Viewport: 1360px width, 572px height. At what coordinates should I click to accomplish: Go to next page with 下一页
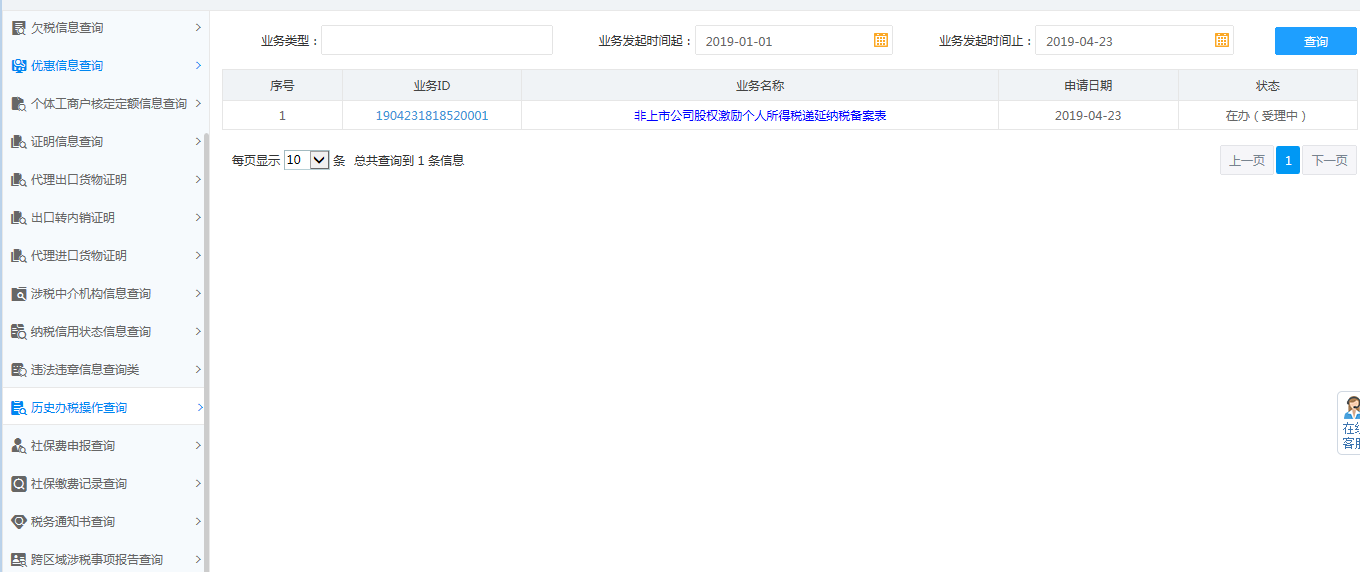1329,160
